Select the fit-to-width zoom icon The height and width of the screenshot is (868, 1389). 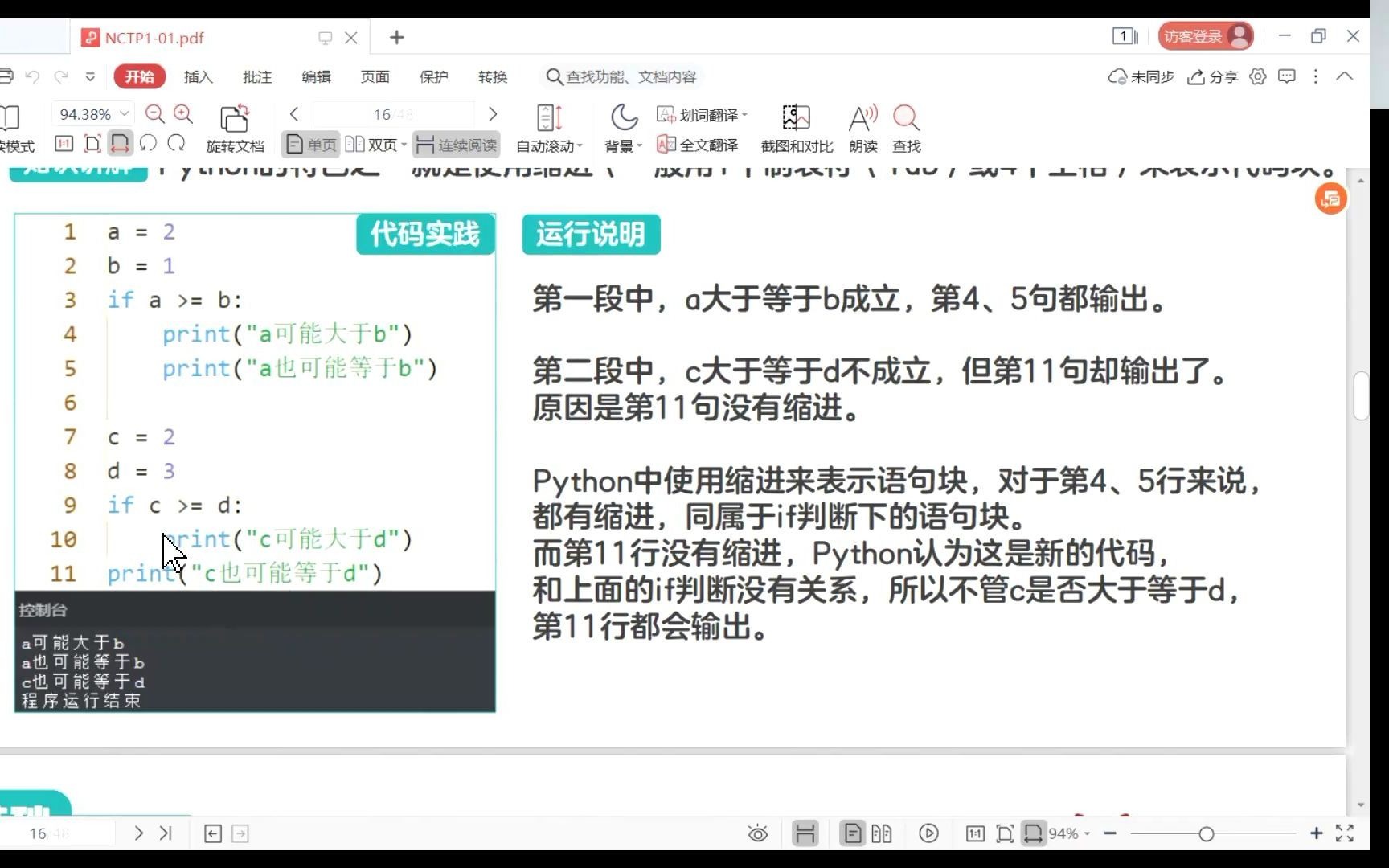pyautogui.click(x=119, y=143)
